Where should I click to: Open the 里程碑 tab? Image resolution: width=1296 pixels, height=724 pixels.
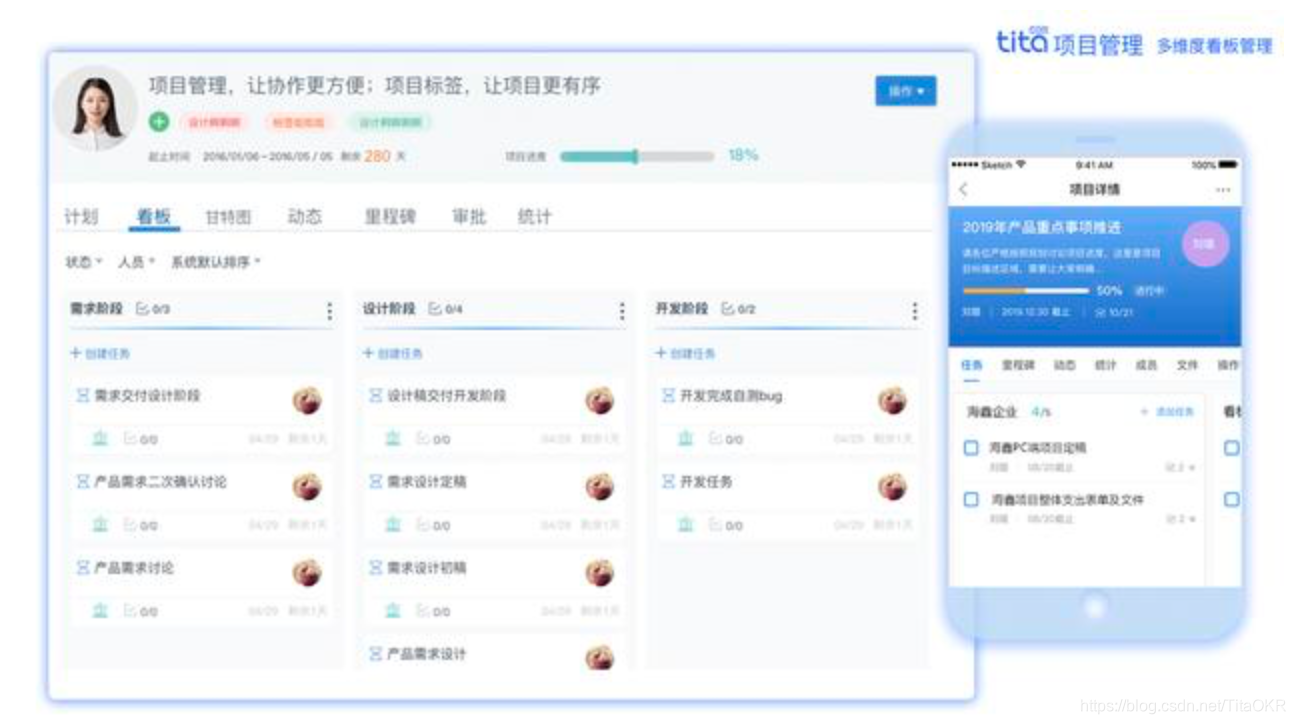click(389, 216)
